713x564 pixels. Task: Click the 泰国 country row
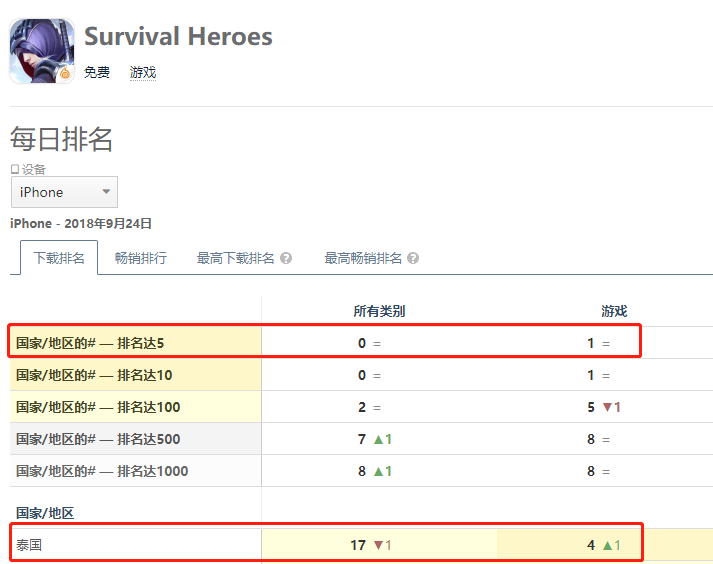(325, 544)
